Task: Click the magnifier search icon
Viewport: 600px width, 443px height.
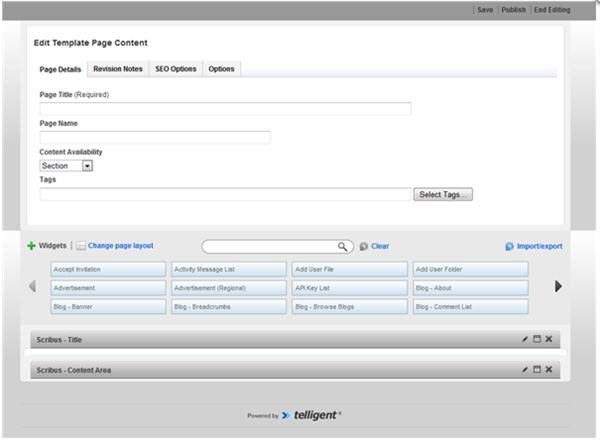Action: click(x=343, y=246)
